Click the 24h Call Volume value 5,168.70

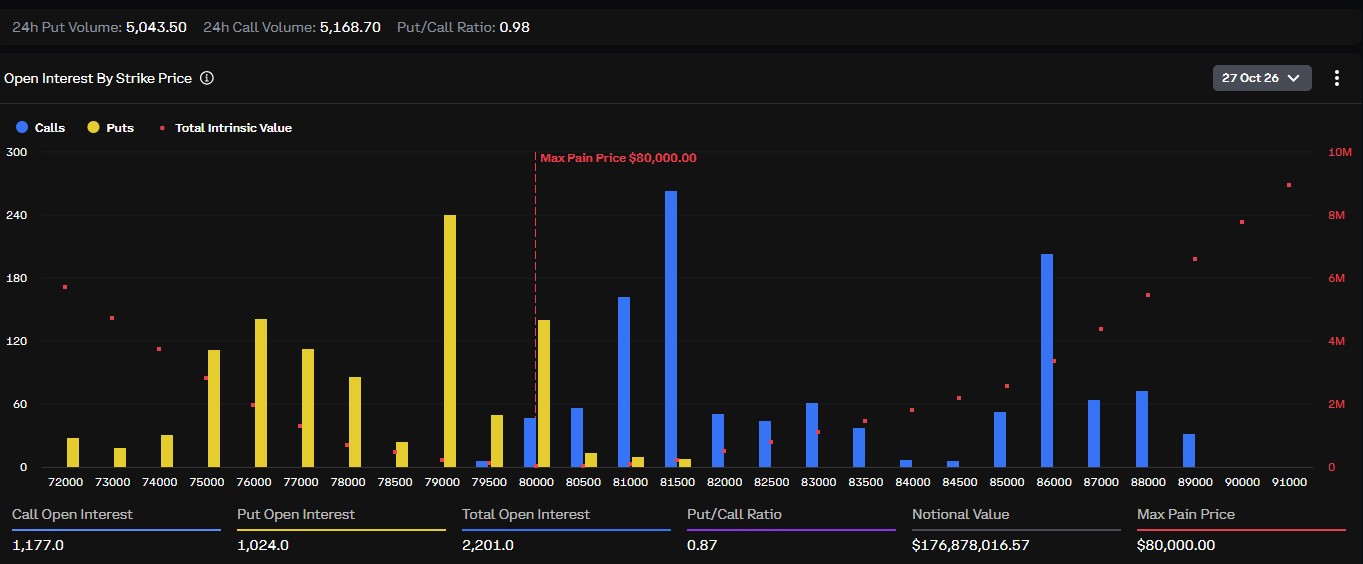pos(350,27)
